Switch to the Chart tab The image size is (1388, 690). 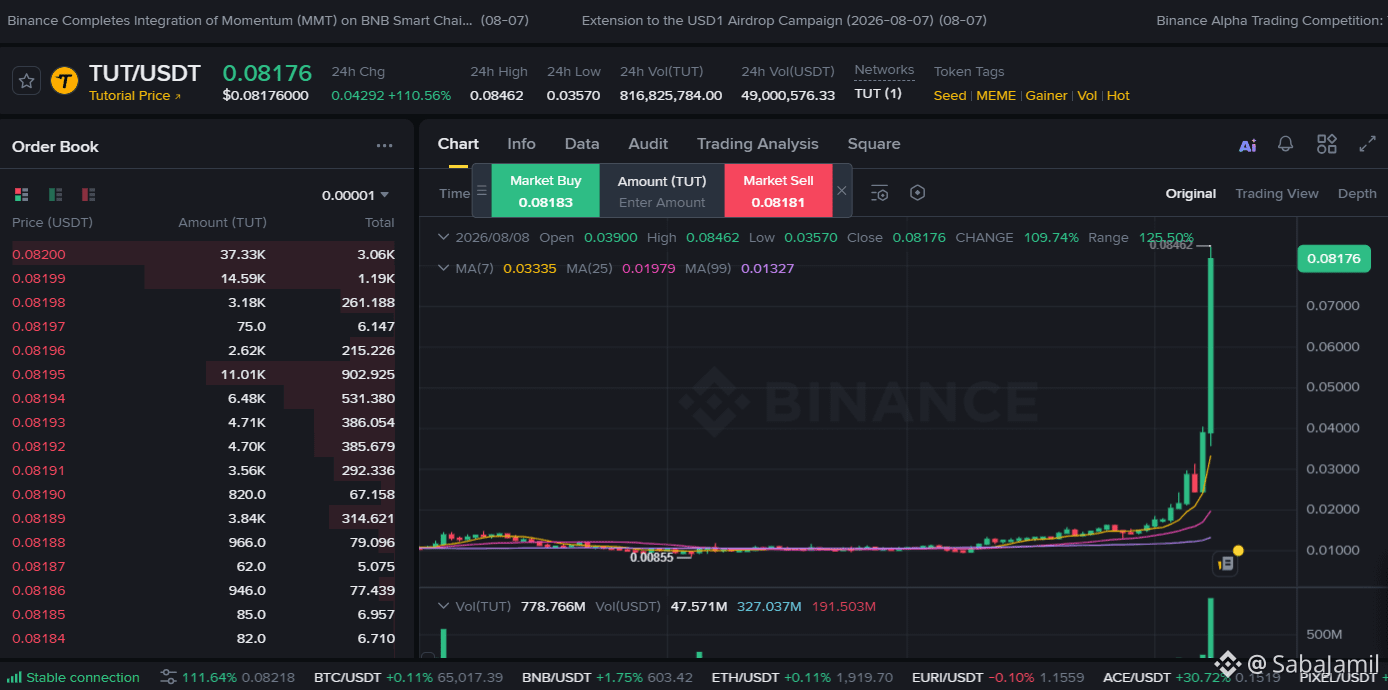click(x=458, y=144)
